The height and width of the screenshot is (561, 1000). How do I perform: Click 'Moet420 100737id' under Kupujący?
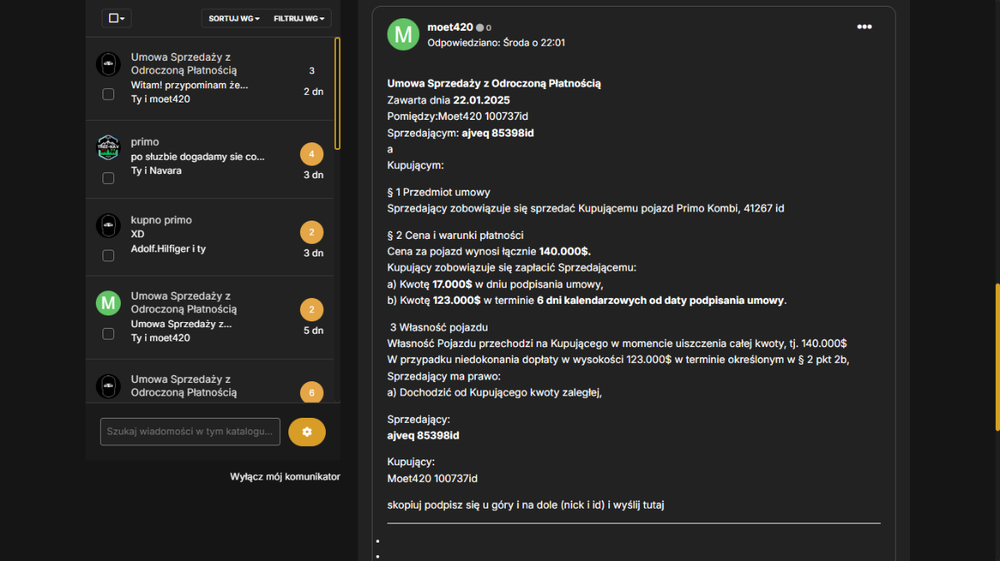tap(432, 478)
